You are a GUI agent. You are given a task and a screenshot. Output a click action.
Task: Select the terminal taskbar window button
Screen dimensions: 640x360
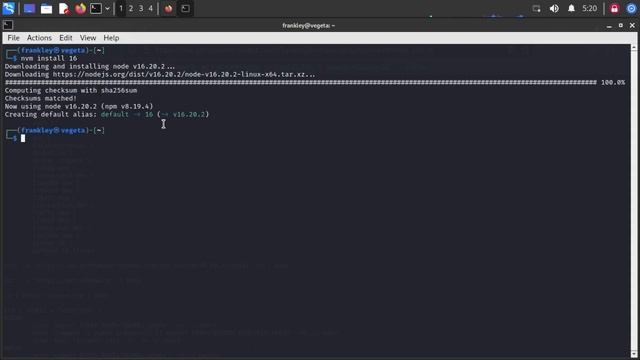185,9
